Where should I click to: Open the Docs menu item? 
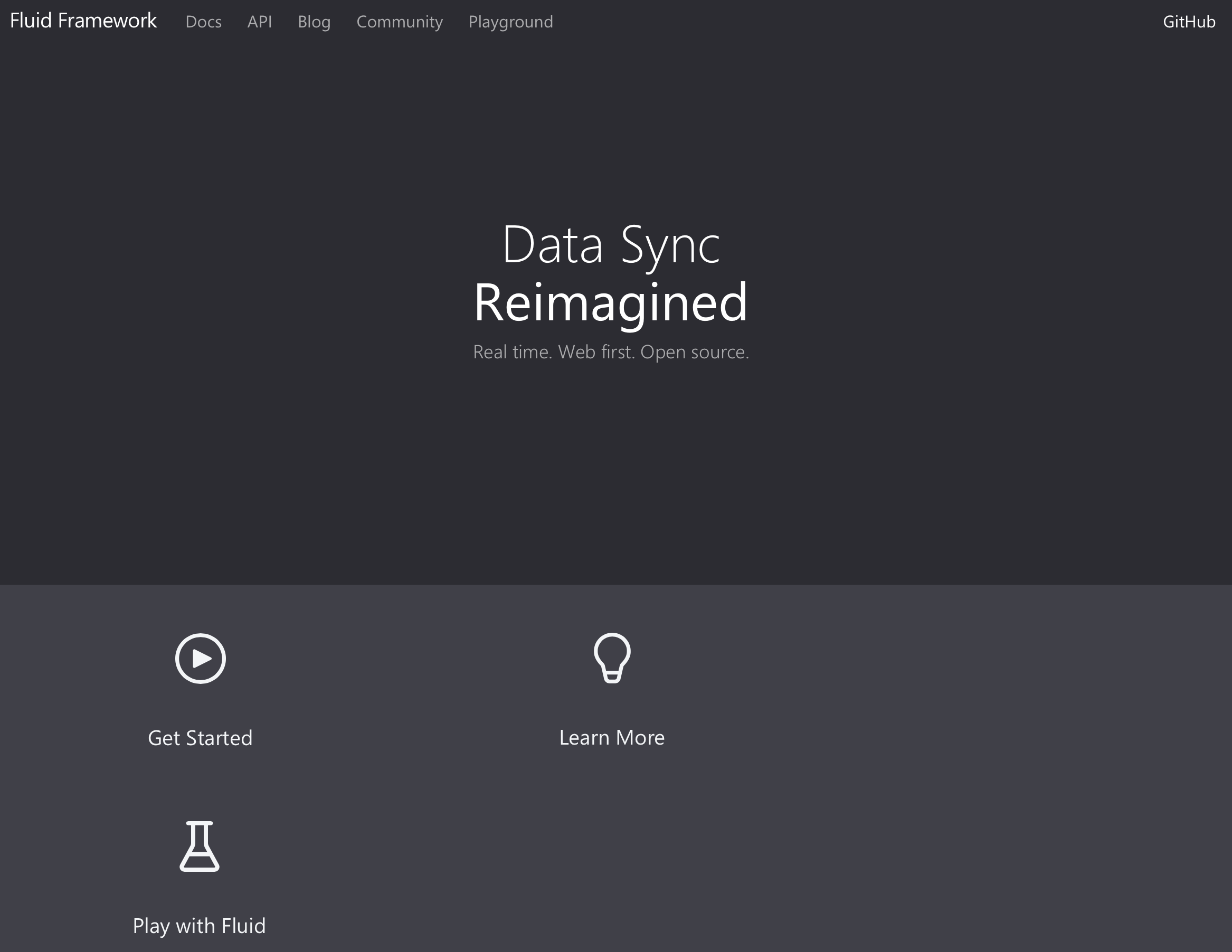tap(204, 22)
